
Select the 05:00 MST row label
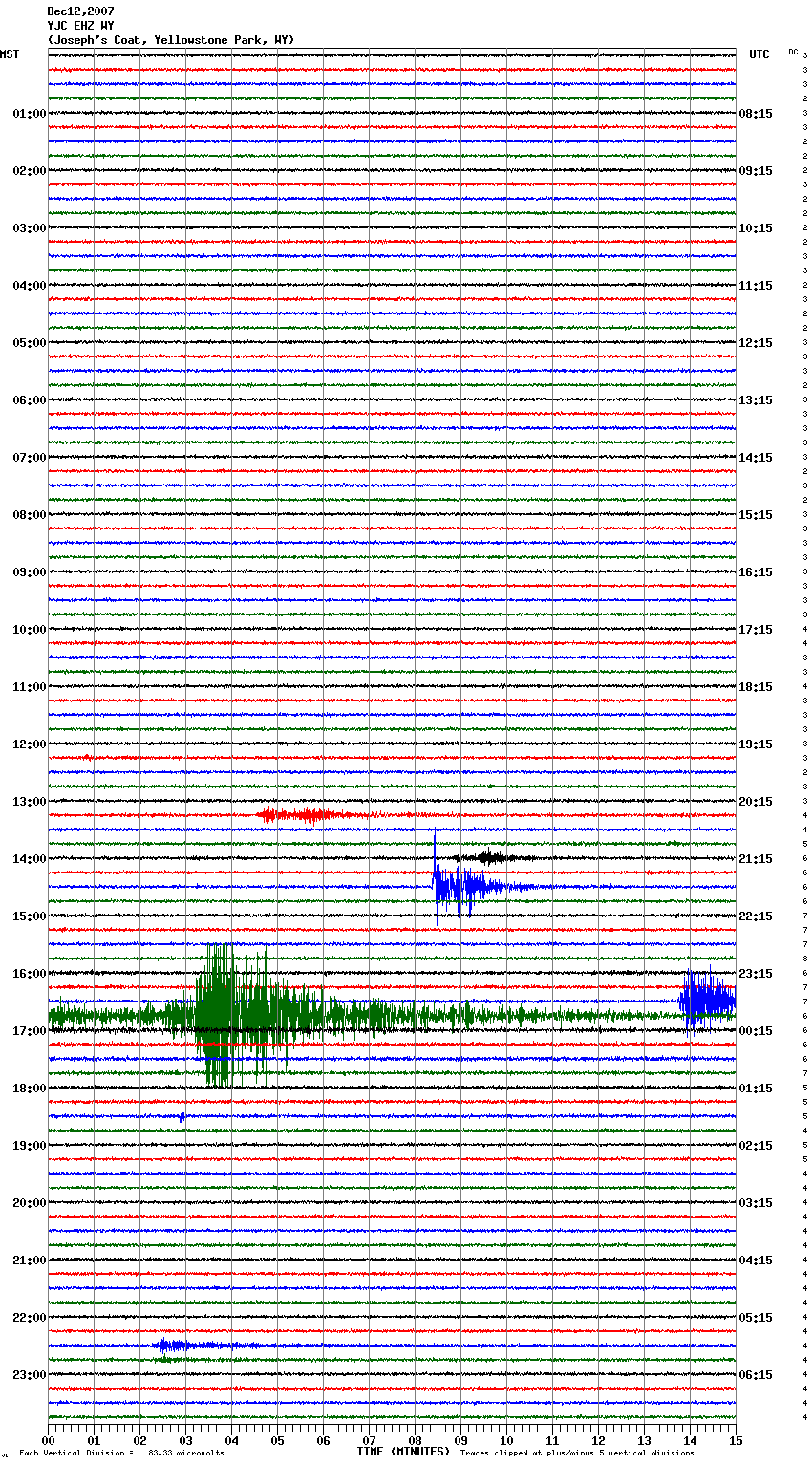pyautogui.click(x=30, y=343)
